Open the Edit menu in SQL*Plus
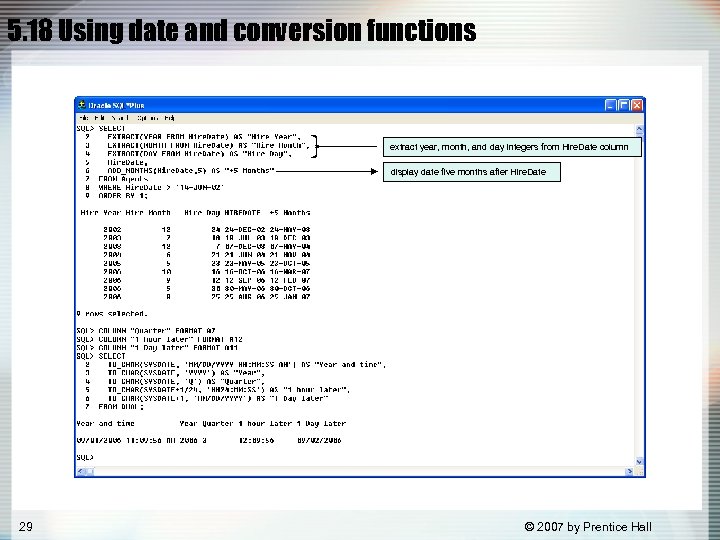 (101, 118)
